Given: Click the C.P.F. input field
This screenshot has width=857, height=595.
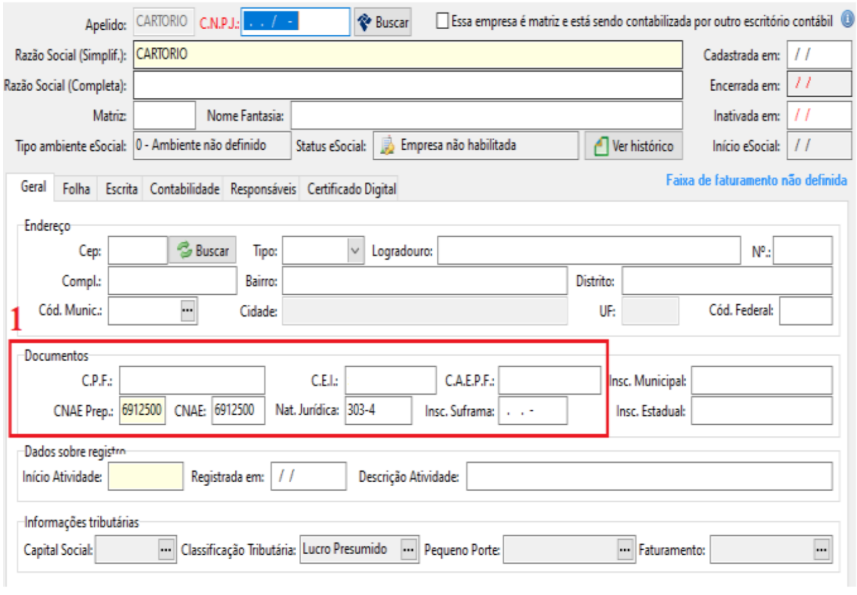Looking at the screenshot, I should pyautogui.click(x=192, y=380).
